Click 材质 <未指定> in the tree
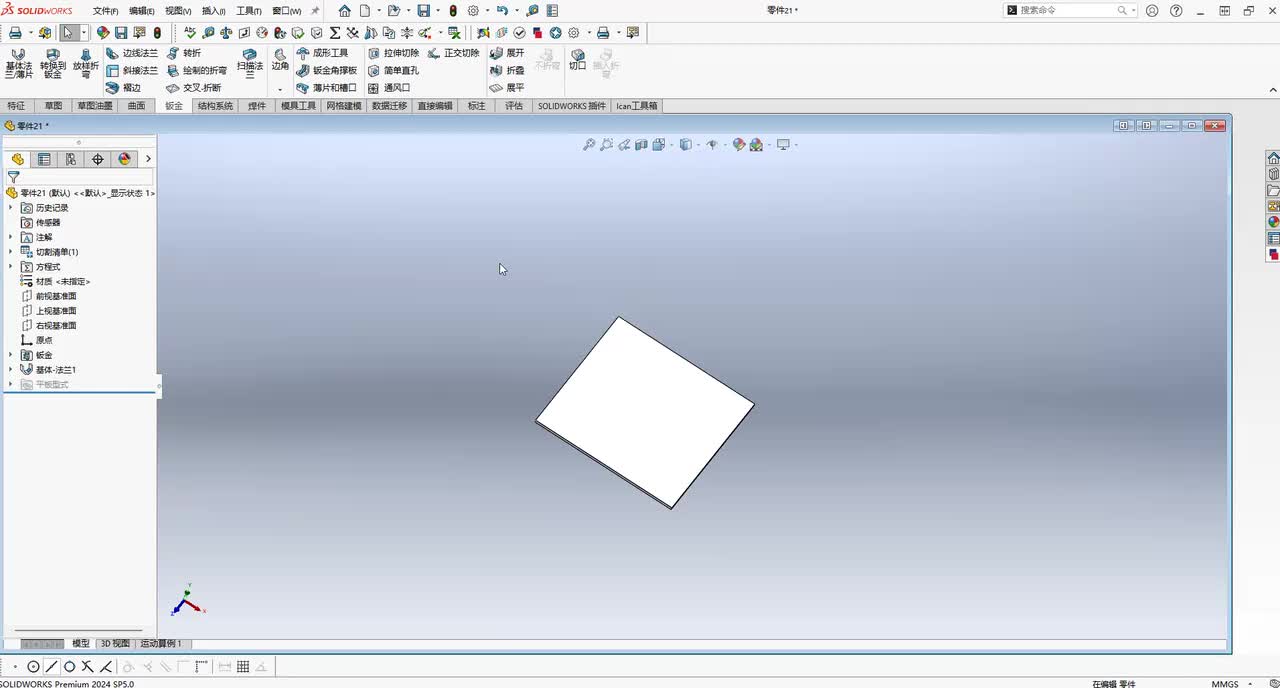This screenshot has width=1280, height=688. point(55,282)
